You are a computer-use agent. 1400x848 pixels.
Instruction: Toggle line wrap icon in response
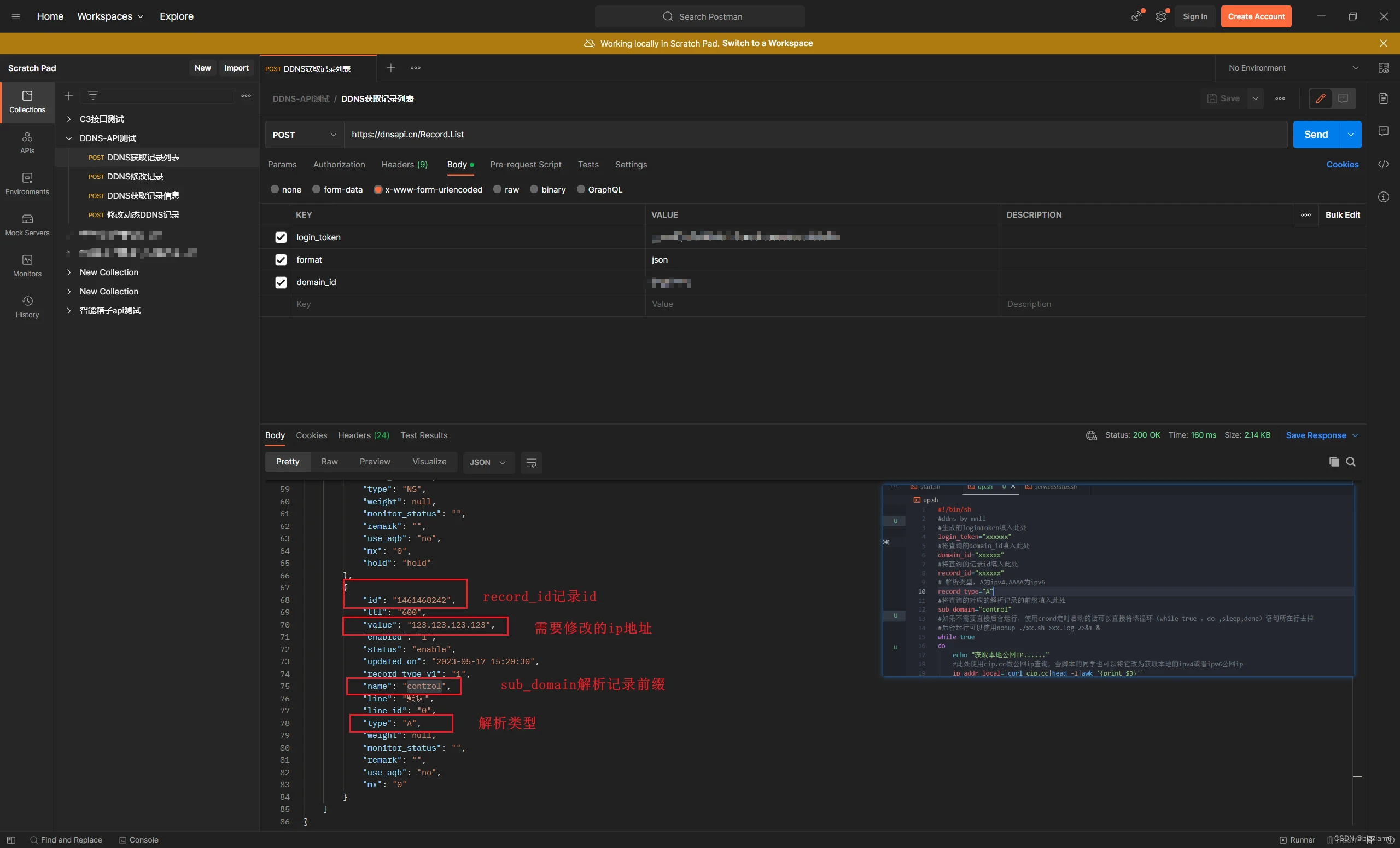point(531,463)
